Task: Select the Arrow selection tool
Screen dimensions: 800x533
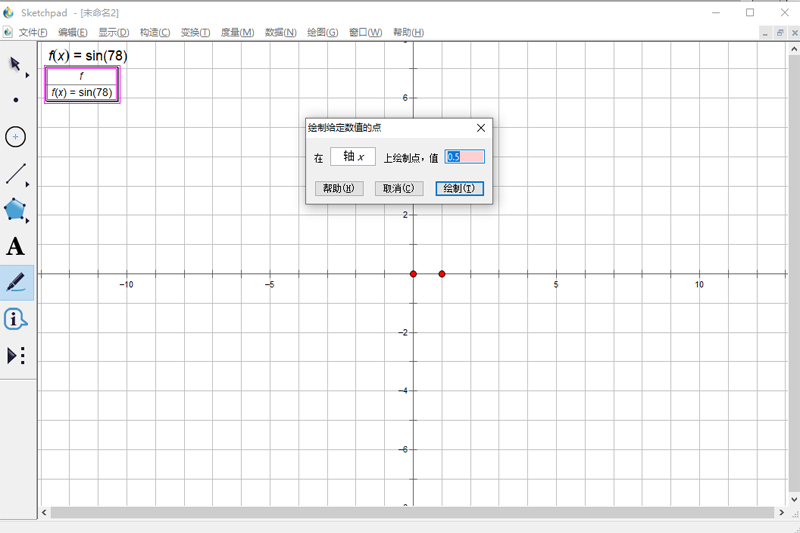Action: 16,65
